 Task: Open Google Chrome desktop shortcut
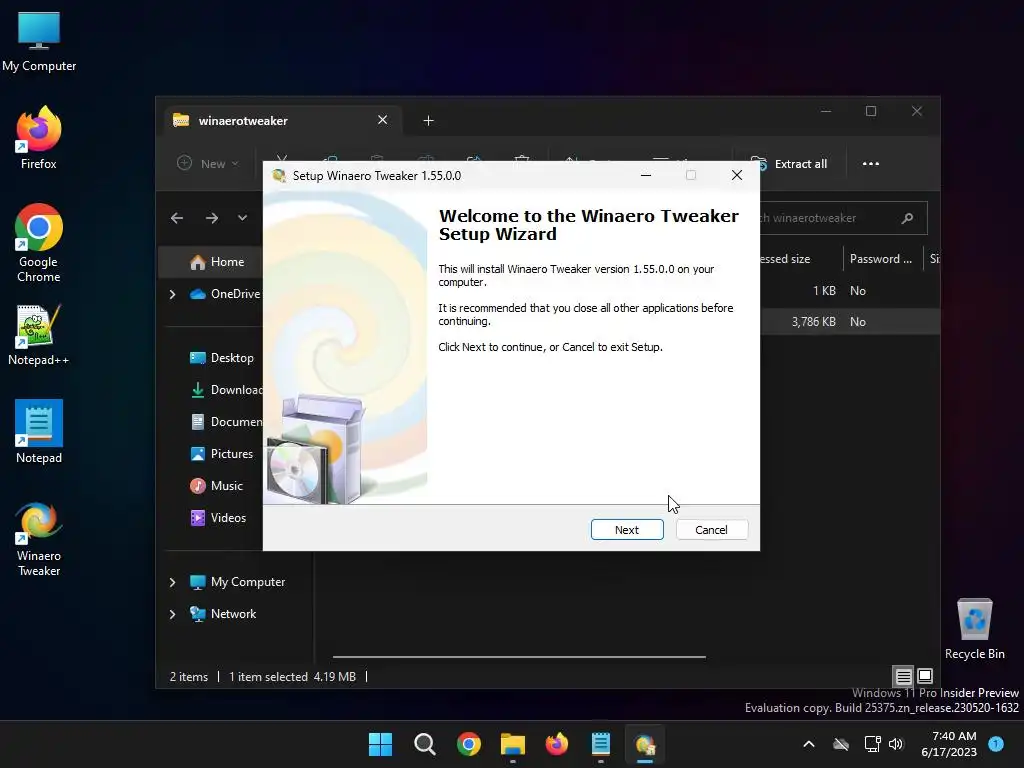coord(39,243)
